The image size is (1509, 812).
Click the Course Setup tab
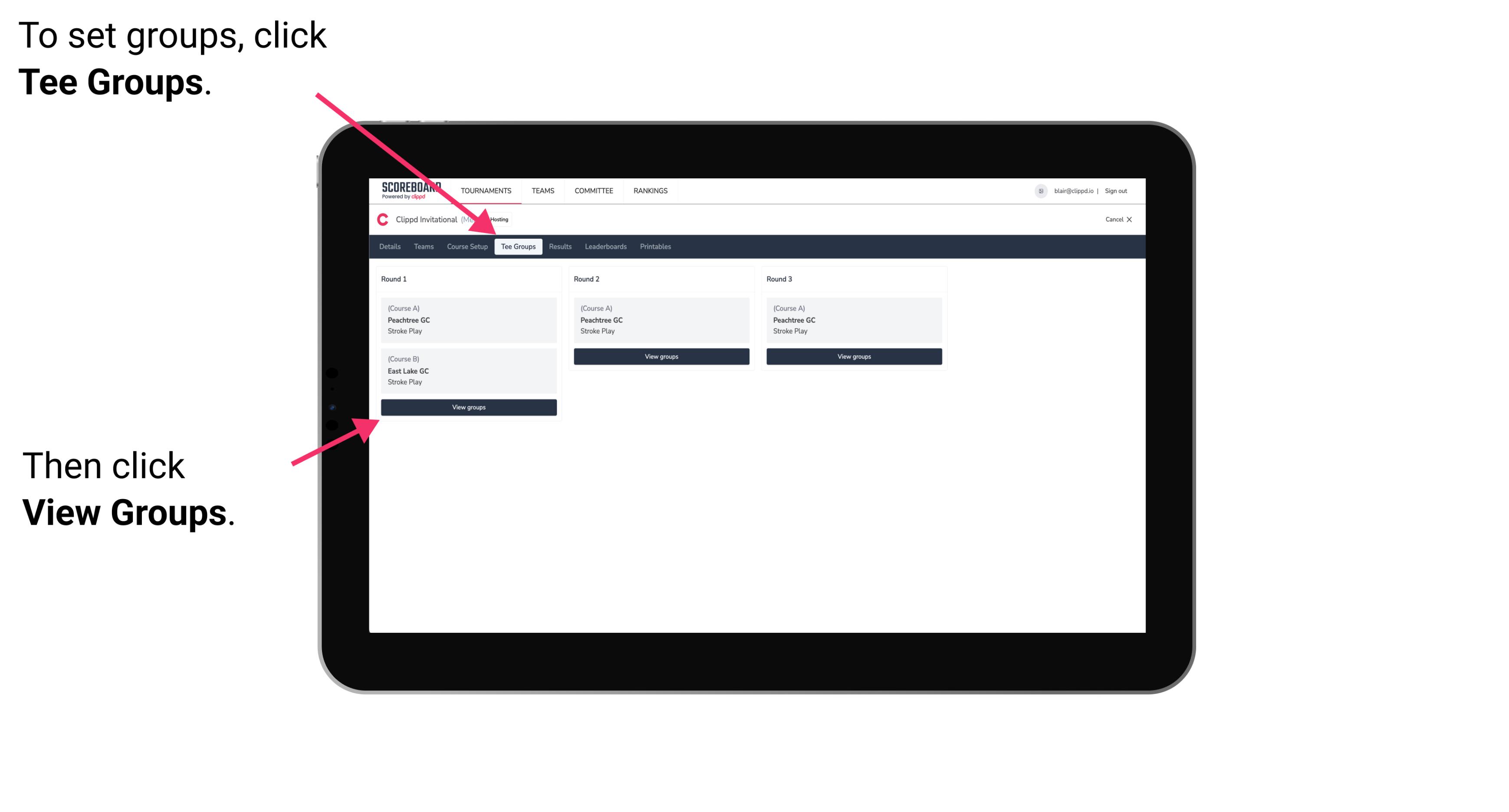click(467, 246)
